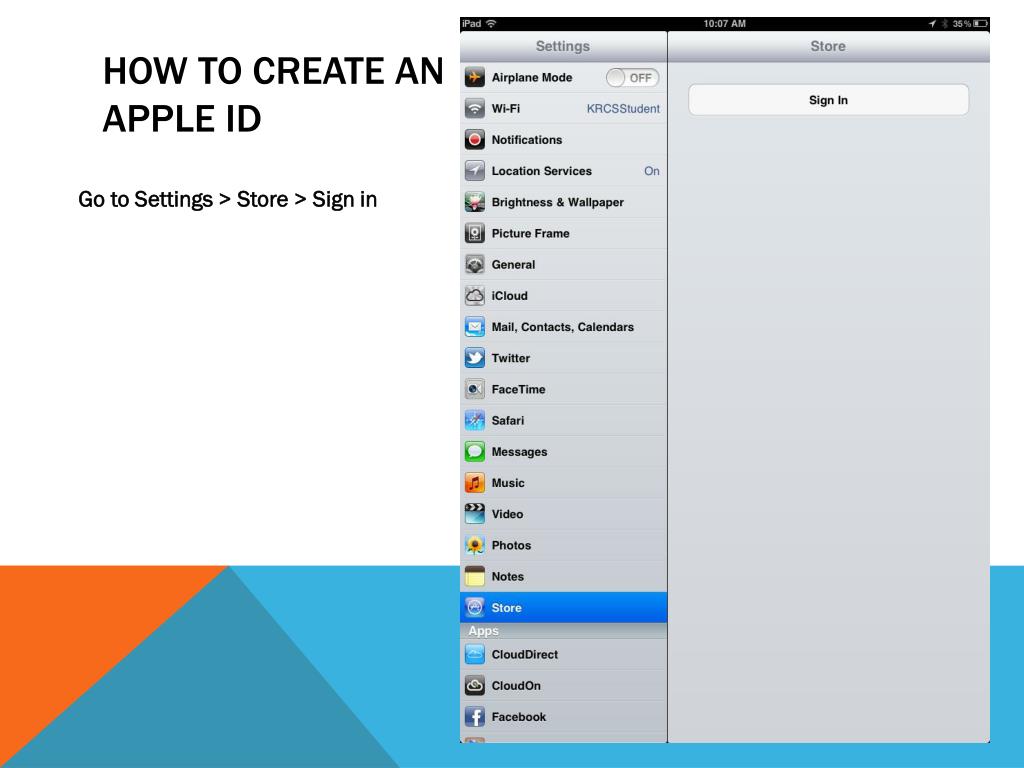Tap the Location Services On value

[652, 171]
